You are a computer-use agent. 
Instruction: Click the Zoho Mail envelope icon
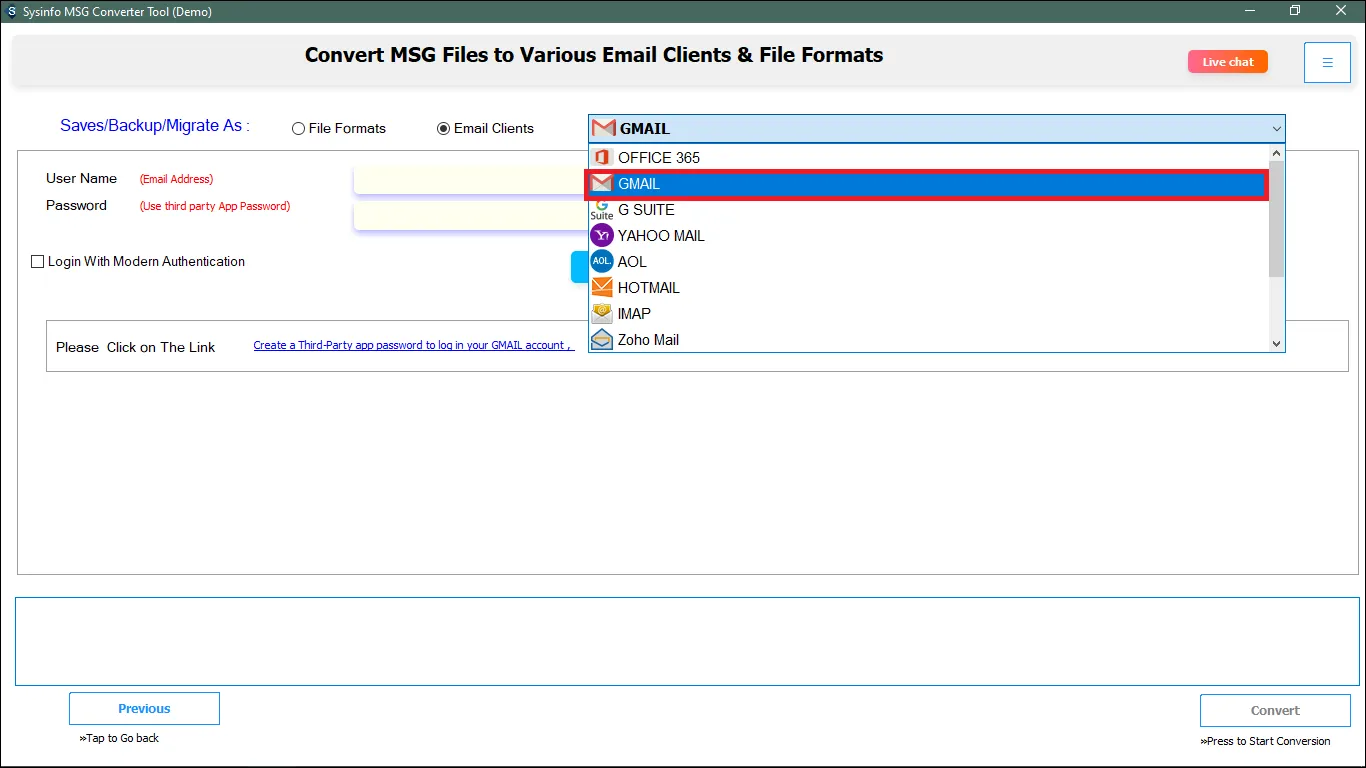click(x=601, y=340)
